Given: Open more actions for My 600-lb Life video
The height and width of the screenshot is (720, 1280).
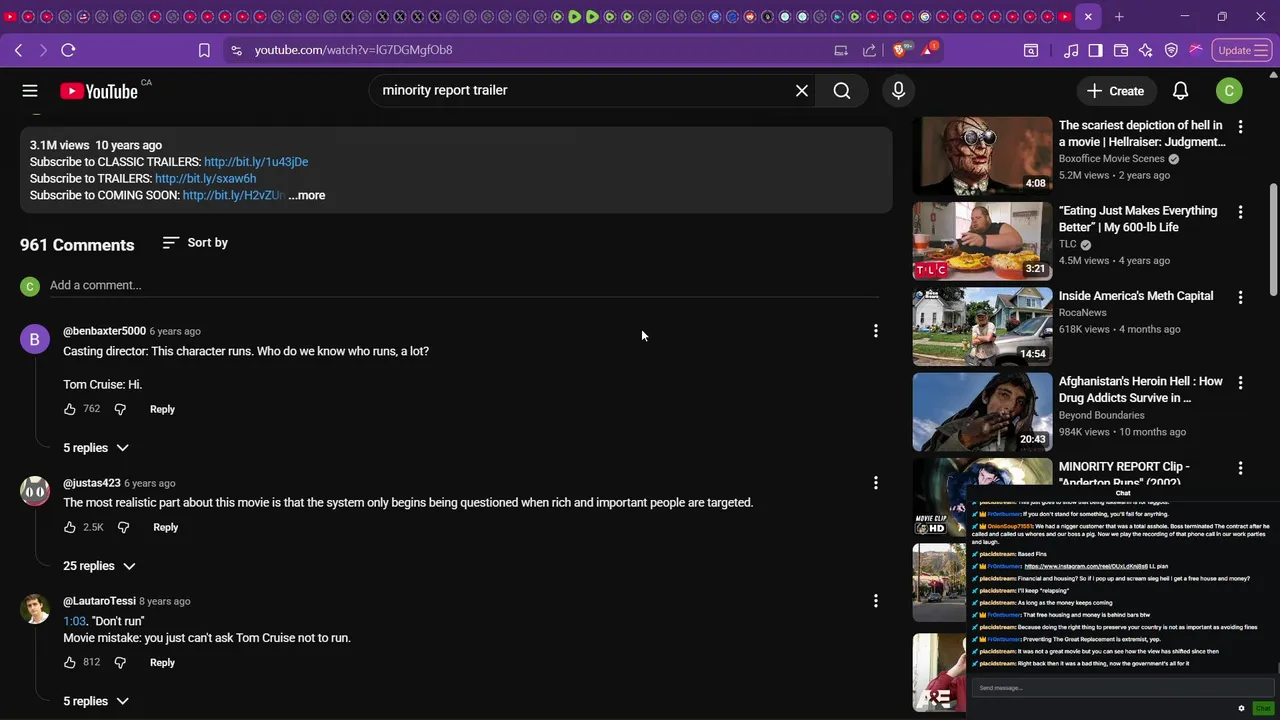Looking at the screenshot, I should (1240, 212).
